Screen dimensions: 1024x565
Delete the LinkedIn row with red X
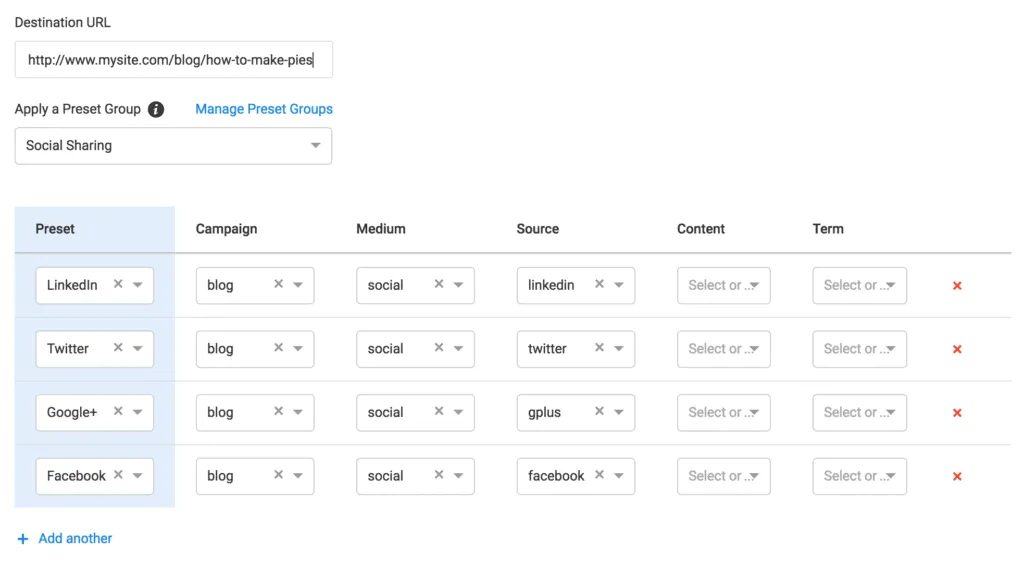pos(957,286)
